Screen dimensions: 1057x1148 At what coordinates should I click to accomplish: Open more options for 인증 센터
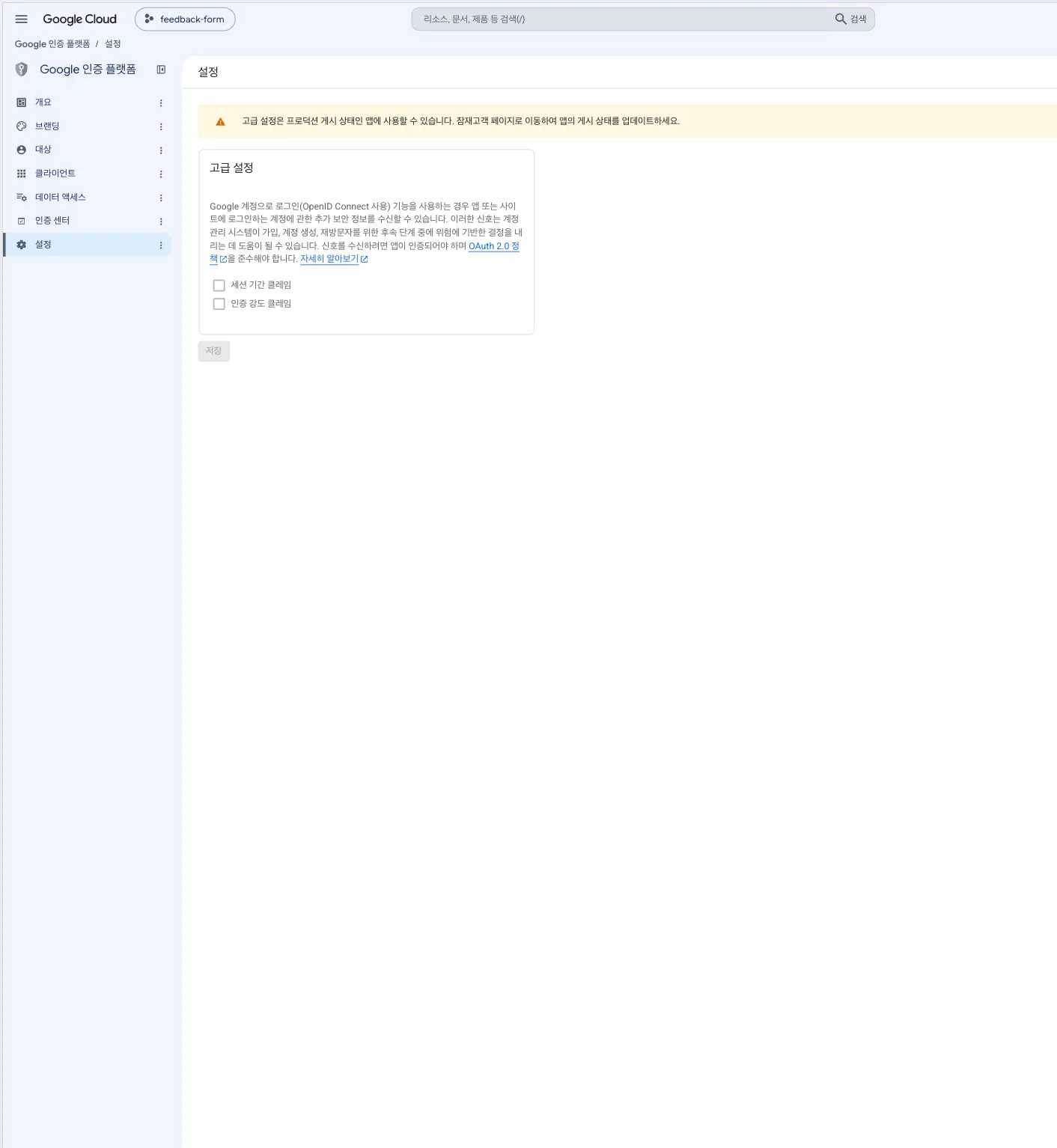[161, 222]
